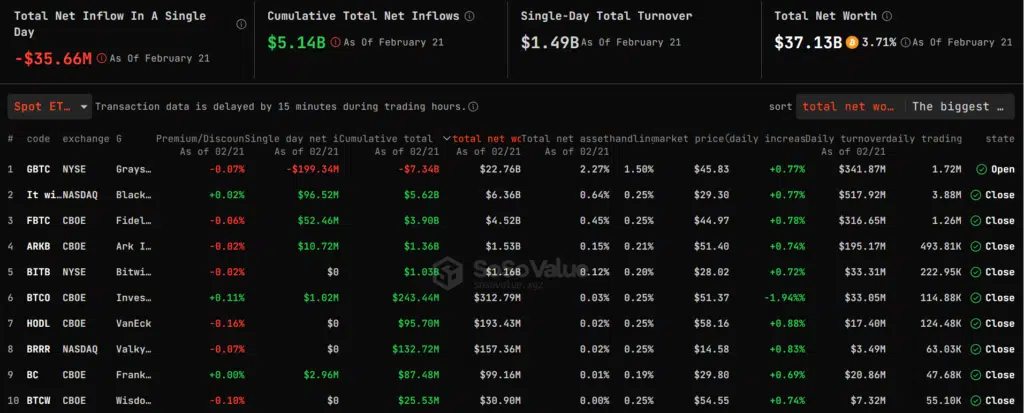Click the info icon next to Cumulative Total Net Inflows

470,16
